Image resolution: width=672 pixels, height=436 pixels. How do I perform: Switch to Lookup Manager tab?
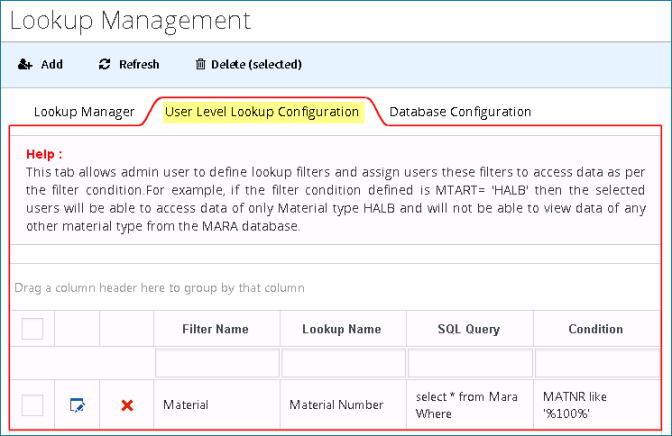(x=84, y=112)
